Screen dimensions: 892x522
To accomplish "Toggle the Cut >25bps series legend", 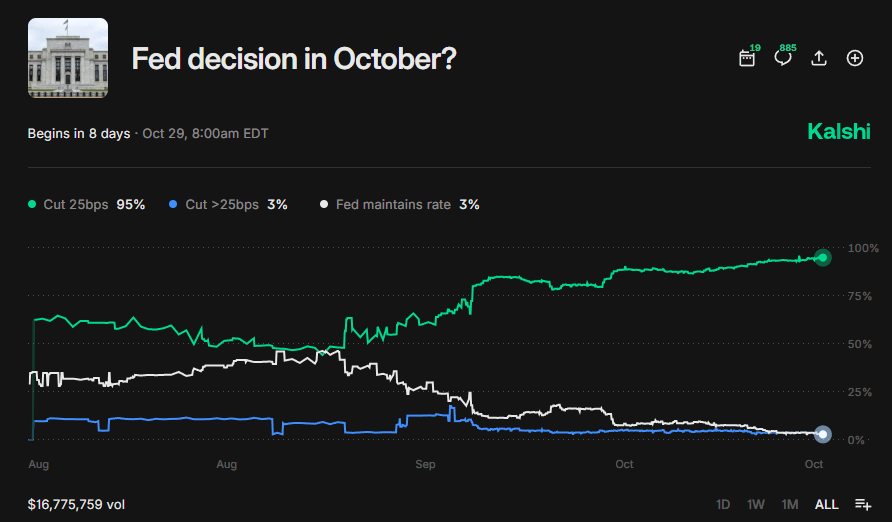I will click(229, 204).
